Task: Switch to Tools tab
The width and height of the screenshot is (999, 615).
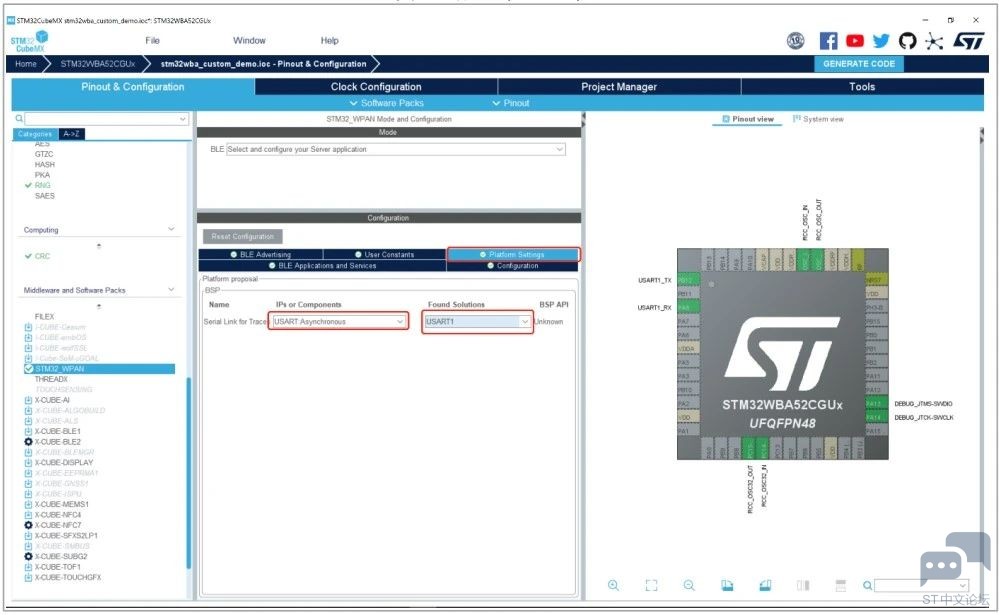Action: [x=862, y=87]
